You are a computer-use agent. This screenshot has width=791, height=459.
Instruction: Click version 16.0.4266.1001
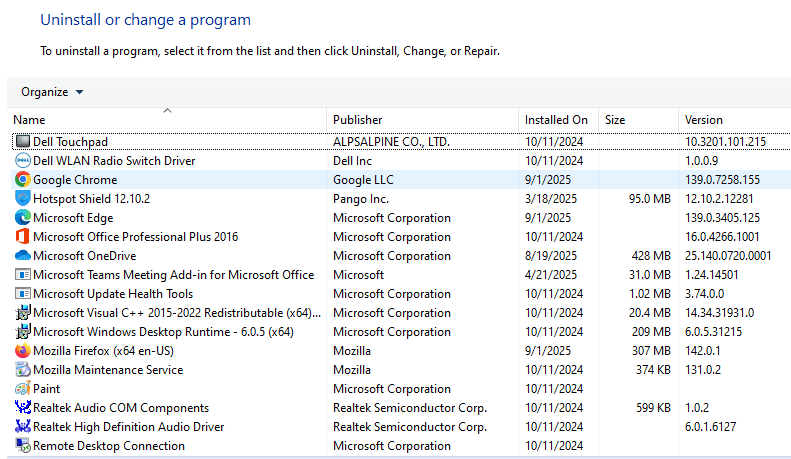[x=722, y=237]
